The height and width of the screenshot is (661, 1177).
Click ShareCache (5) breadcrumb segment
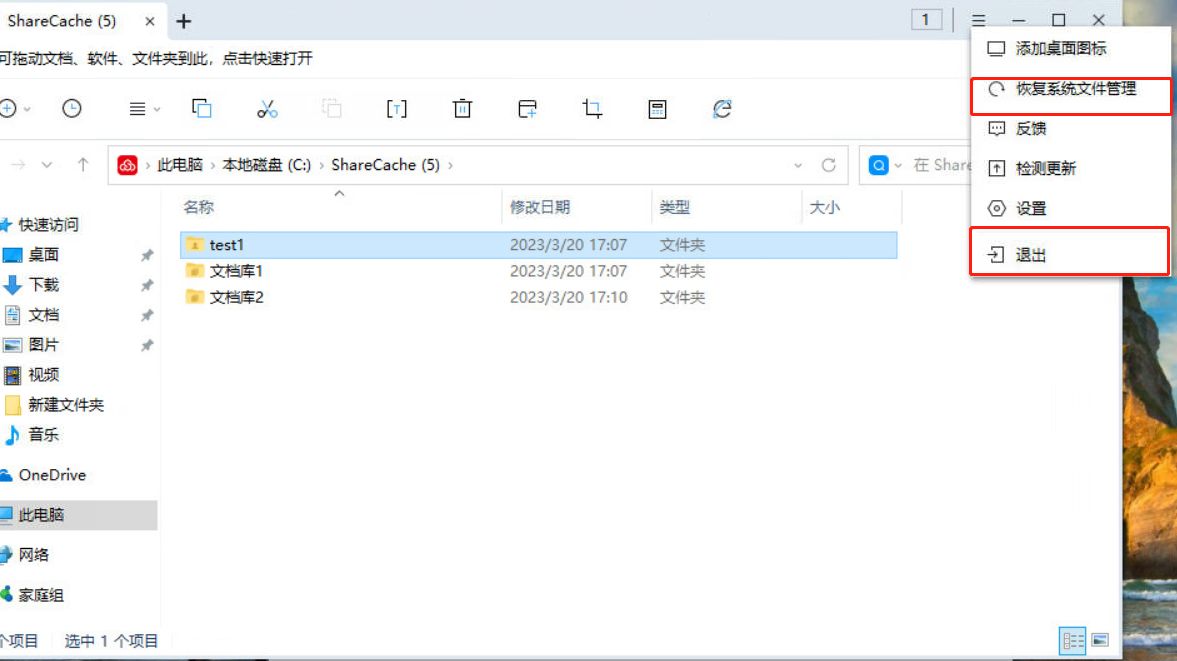click(x=385, y=165)
